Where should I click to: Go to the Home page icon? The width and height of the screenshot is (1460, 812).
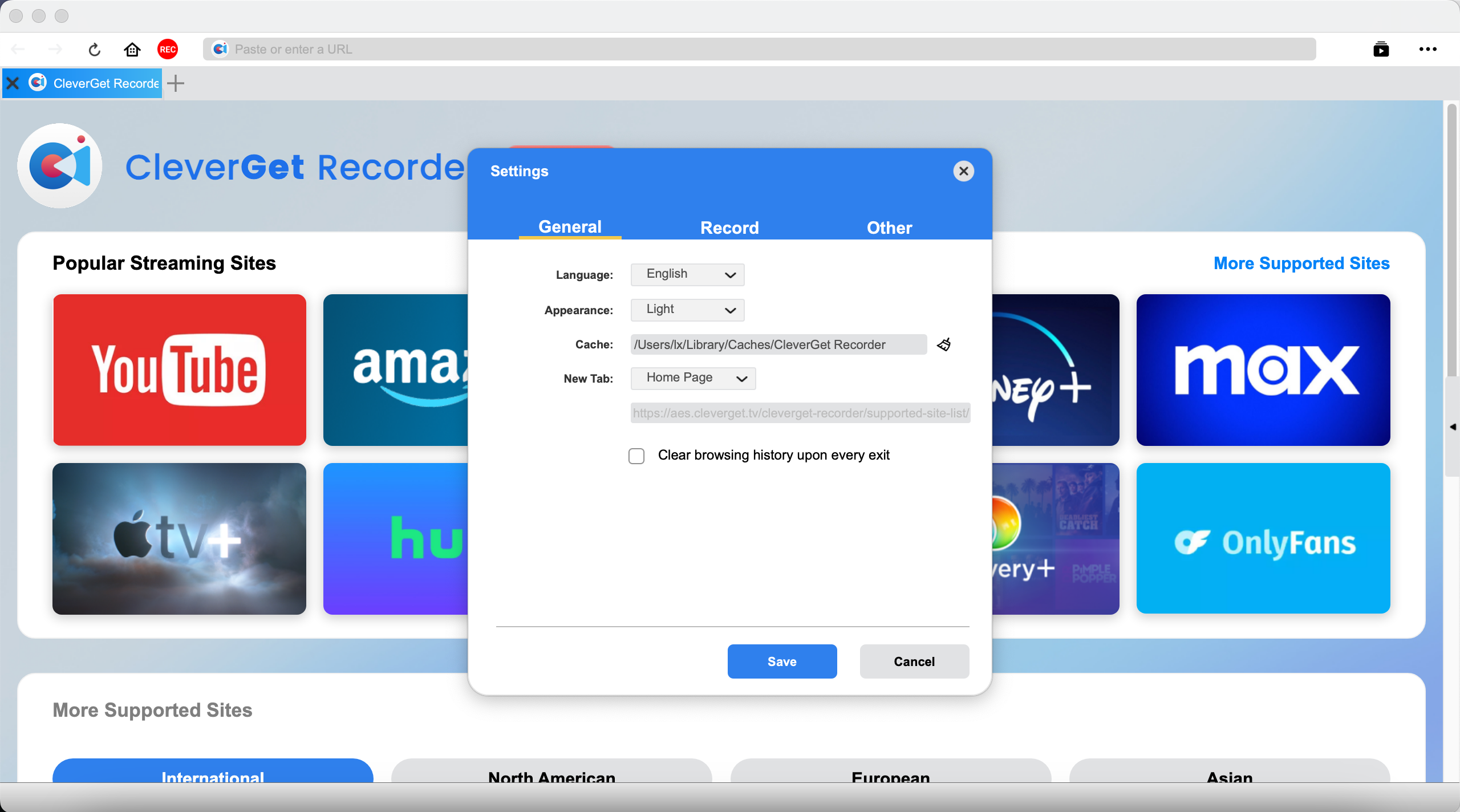(x=132, y=50)
